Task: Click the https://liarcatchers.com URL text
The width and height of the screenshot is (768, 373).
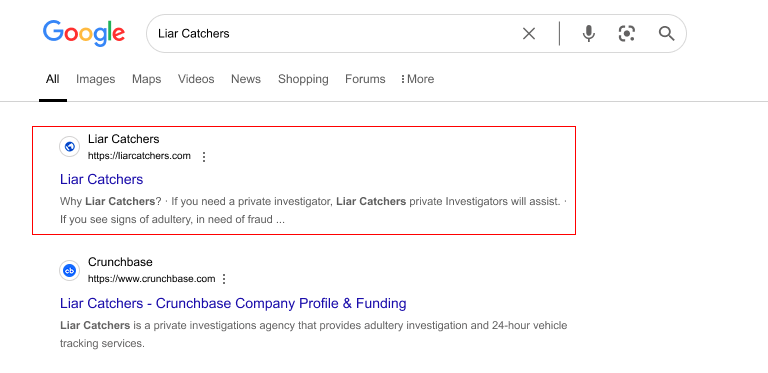Action: click(x=139, y=156)
